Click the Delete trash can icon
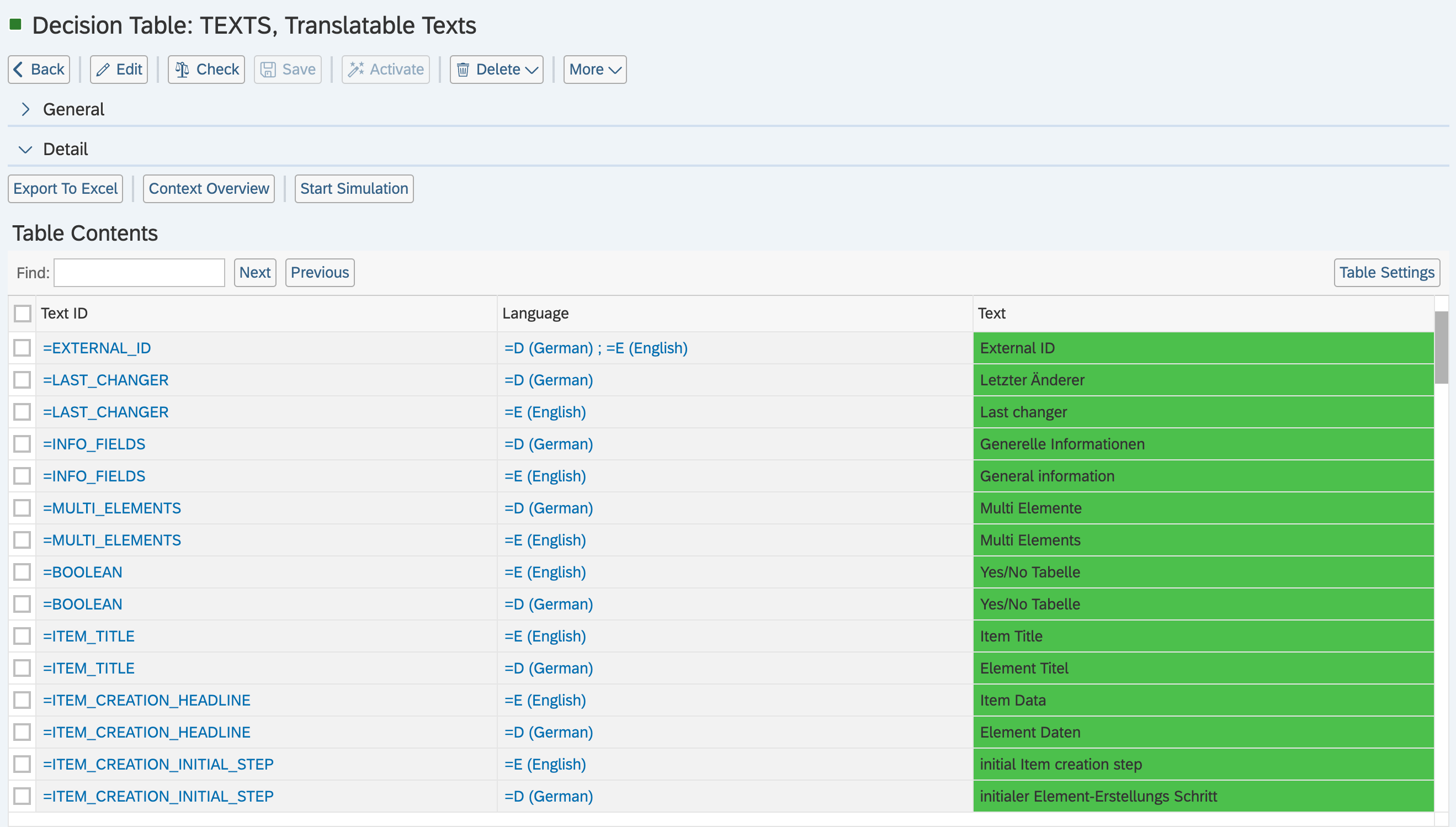The image size is (1456, 827). tap(464, 70)
